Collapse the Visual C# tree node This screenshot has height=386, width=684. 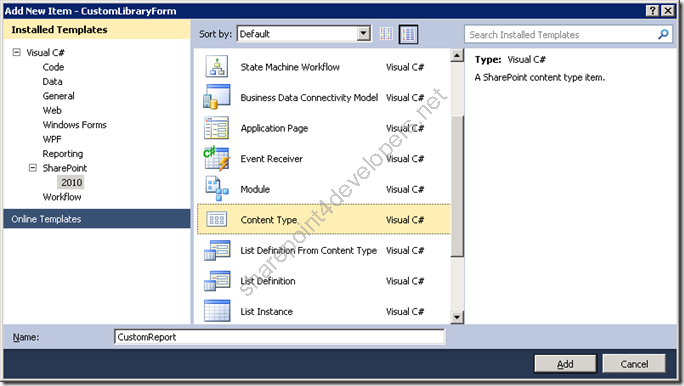tap(17, 52)
